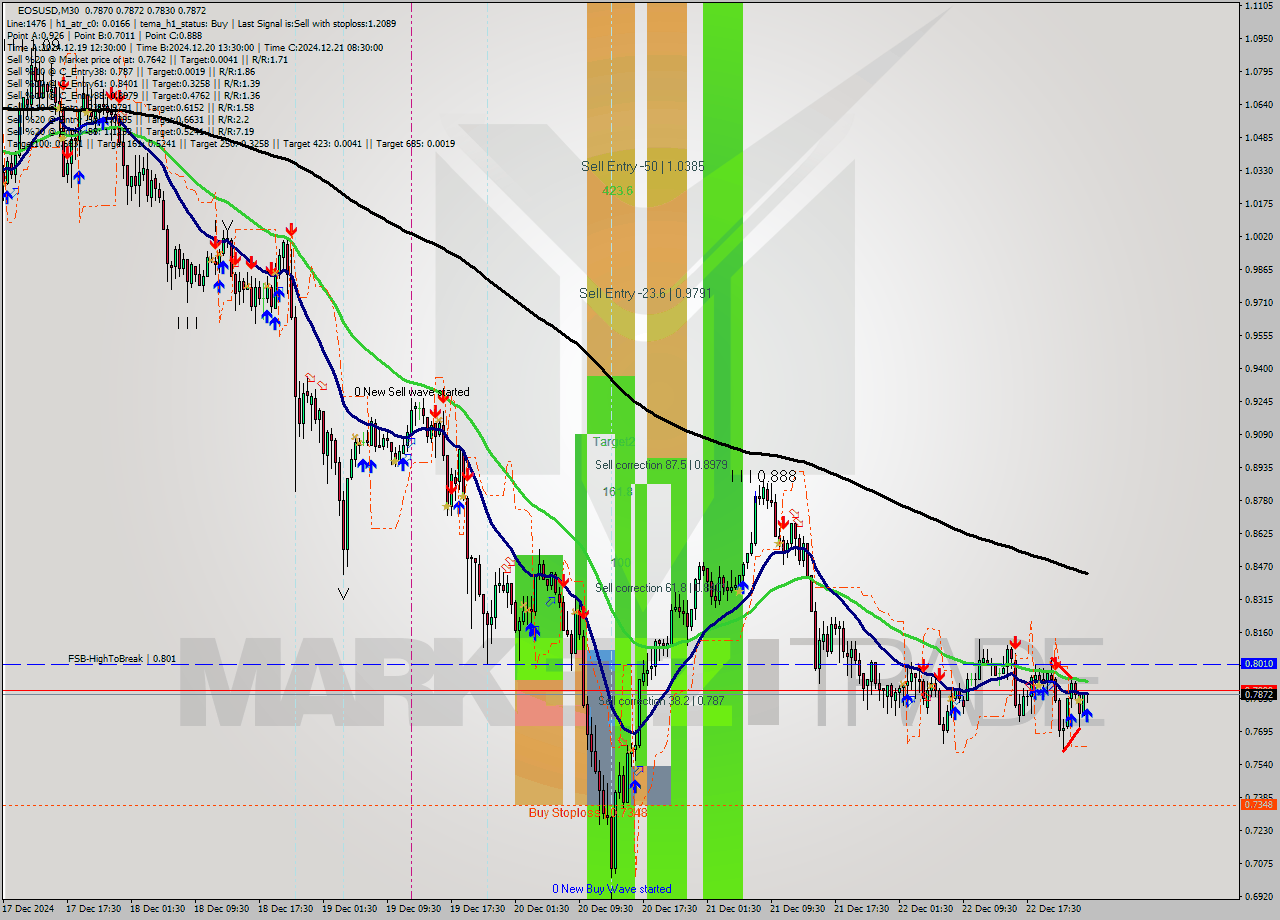Viewport: 1280px width, 920px height.
Task: Click the 19 Dec 17:30 time axis label
Action: point(477,909)
